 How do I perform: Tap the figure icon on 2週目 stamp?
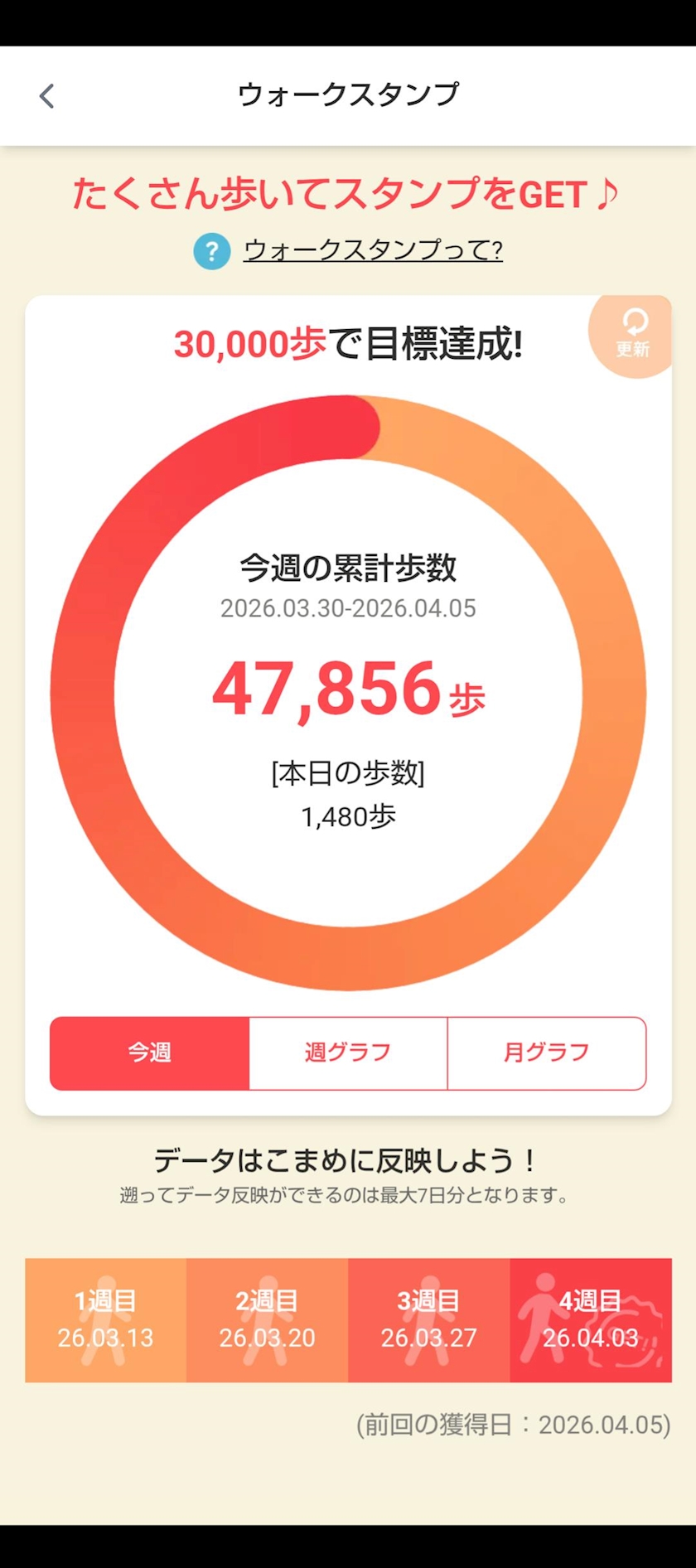267,1319
